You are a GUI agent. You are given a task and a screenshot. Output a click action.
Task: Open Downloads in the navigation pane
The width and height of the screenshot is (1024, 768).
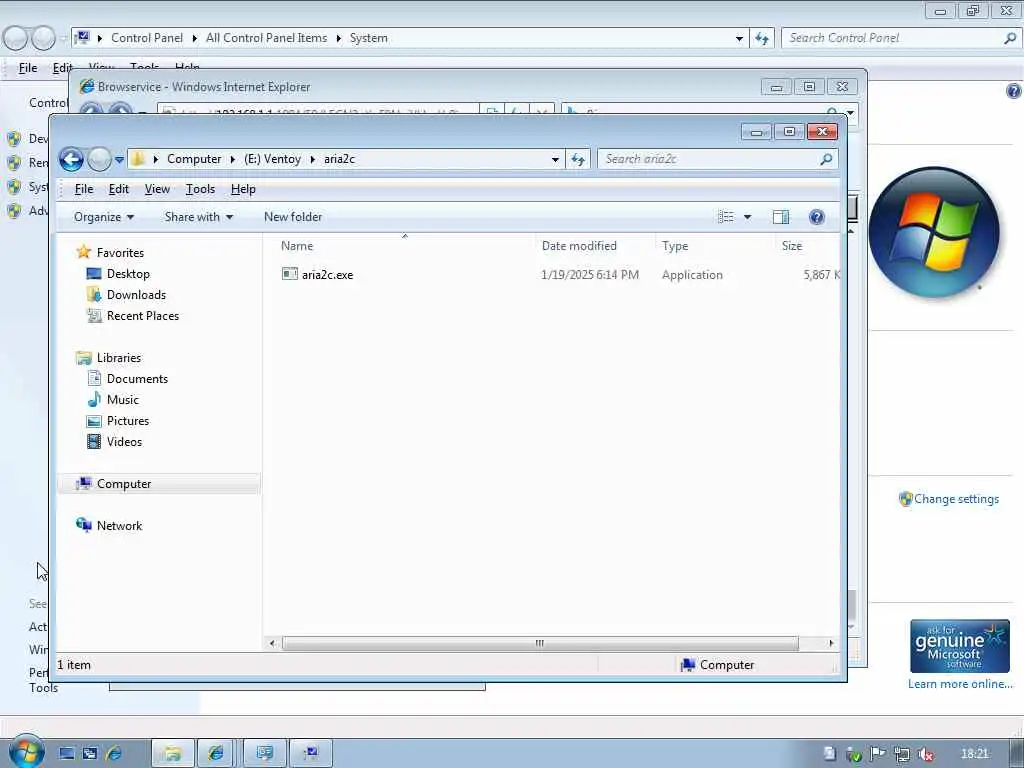coord(136,295)
